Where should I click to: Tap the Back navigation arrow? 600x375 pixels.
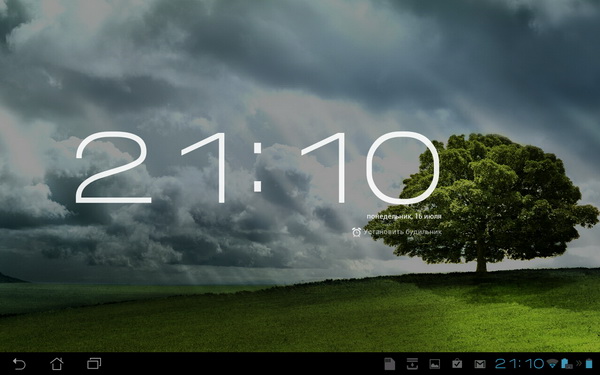tap(19, 364)
